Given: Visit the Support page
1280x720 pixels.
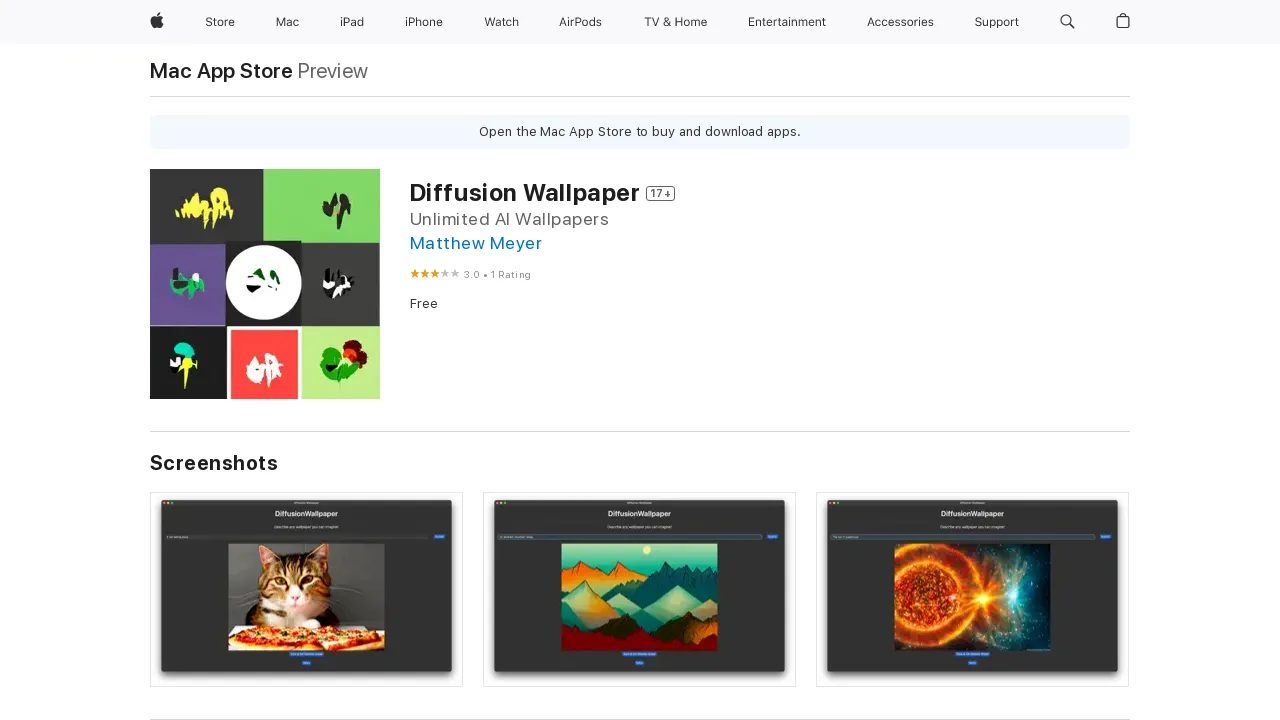Looking at the screenshot, I should (996, 21).
